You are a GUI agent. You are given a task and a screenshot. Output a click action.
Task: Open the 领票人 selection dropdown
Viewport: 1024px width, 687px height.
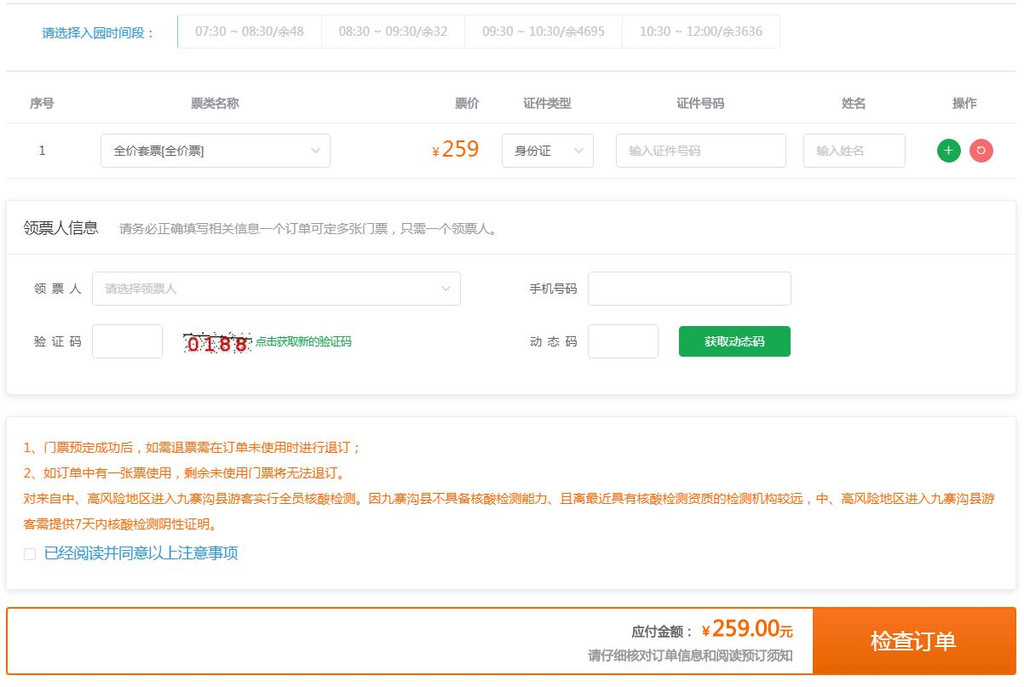click(276, 288)
